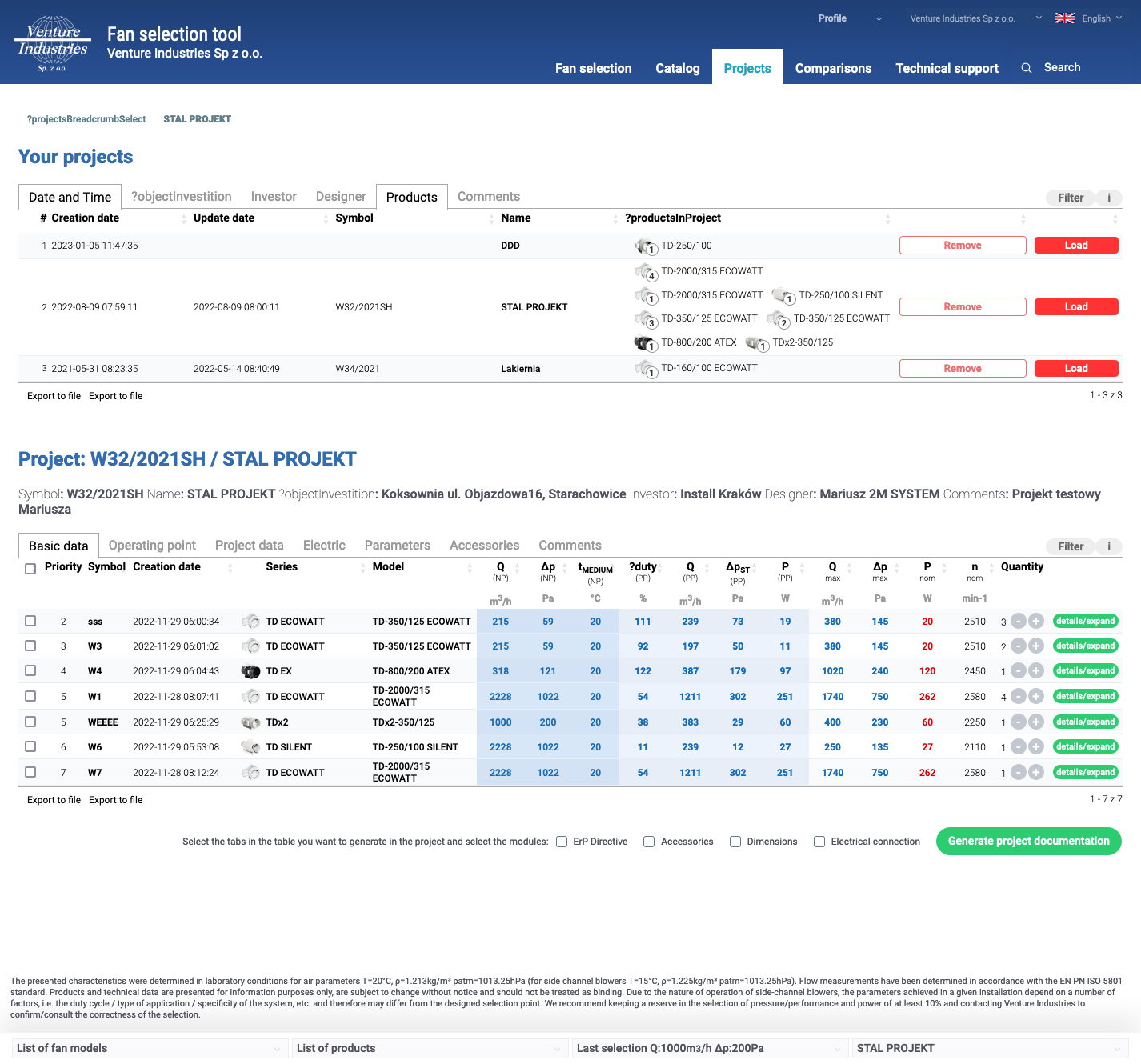Open the Catalog menu
Viewport: 1141px width, 1064px height.
click(678, 69)
